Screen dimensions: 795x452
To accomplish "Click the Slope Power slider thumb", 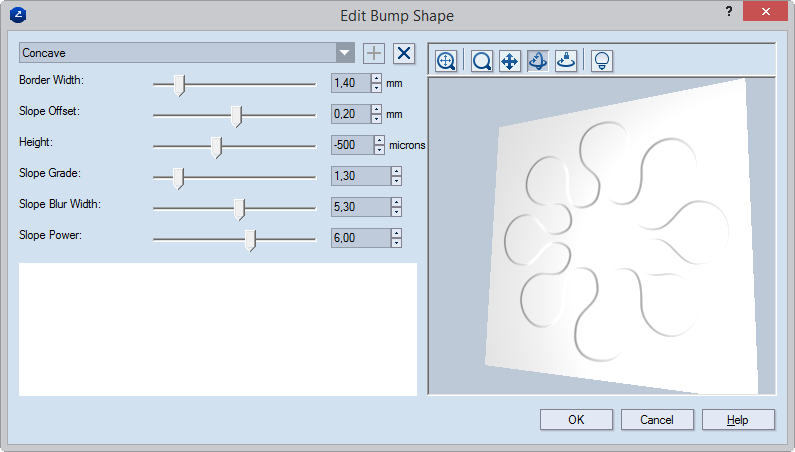I will point(250,240).
